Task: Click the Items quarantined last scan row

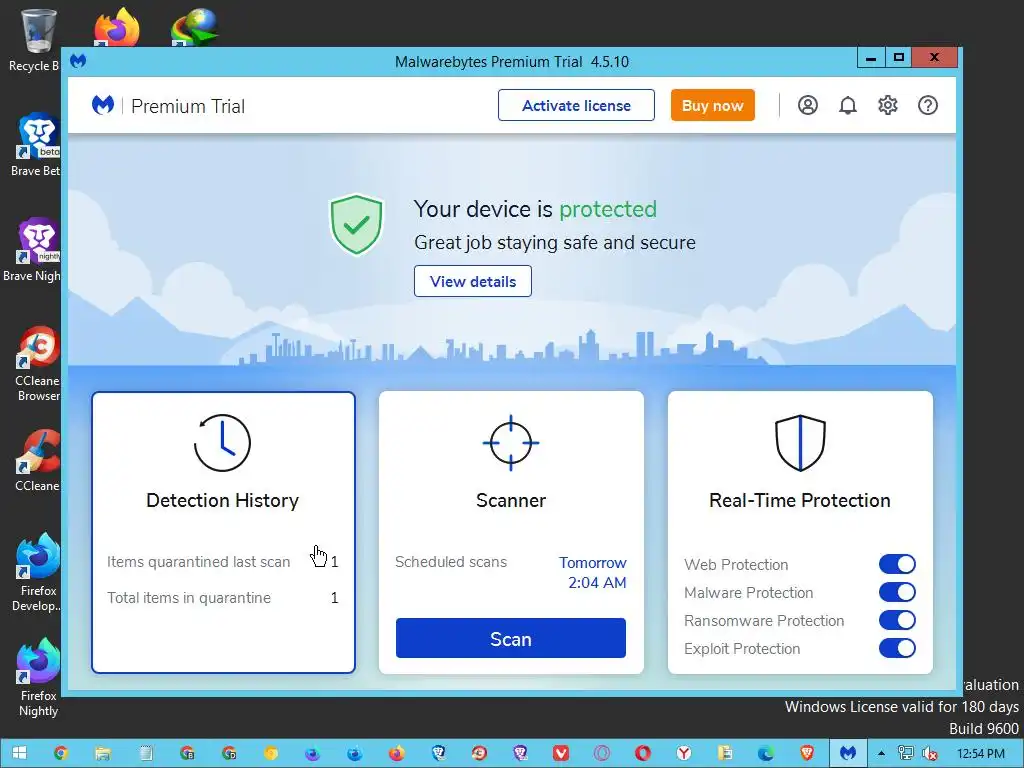Action: (x=223, y=562)
